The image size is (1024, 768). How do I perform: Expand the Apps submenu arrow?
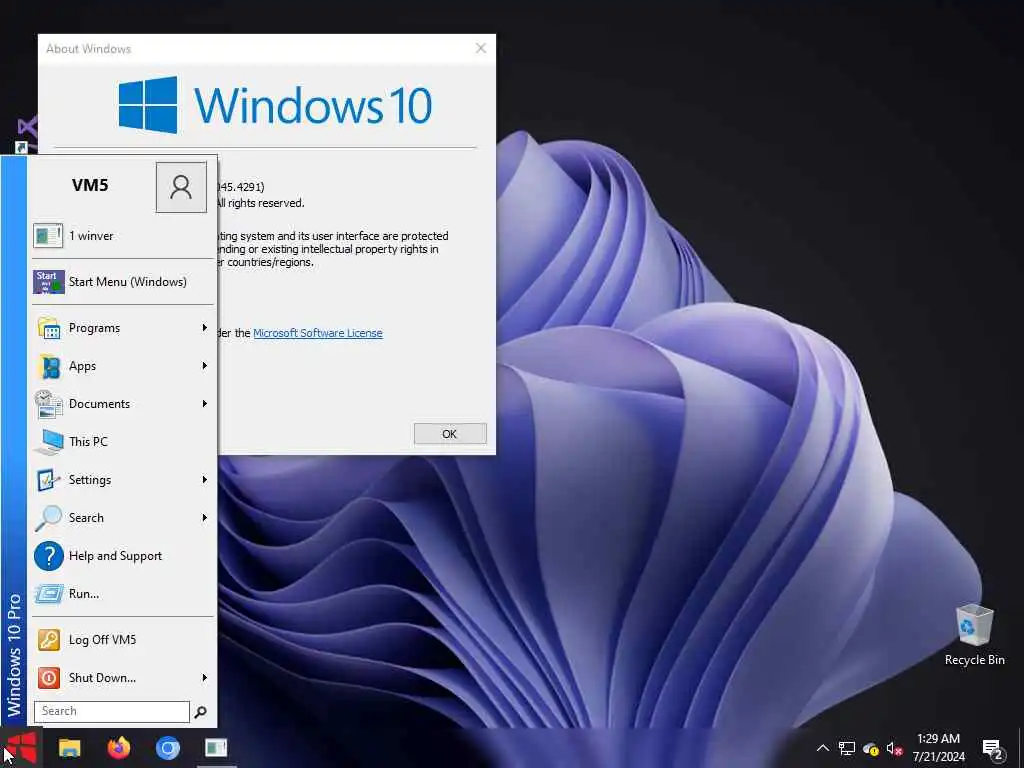tap(204, 366)
